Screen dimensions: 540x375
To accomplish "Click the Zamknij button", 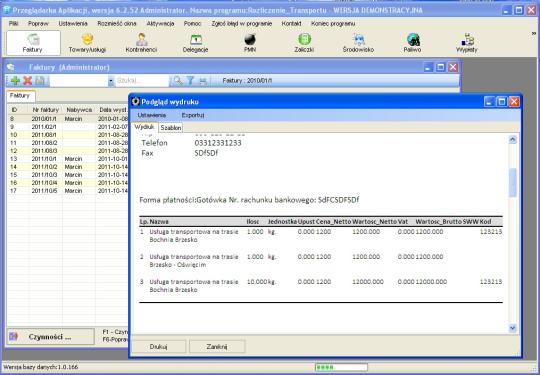I will (x=217, y=346).
